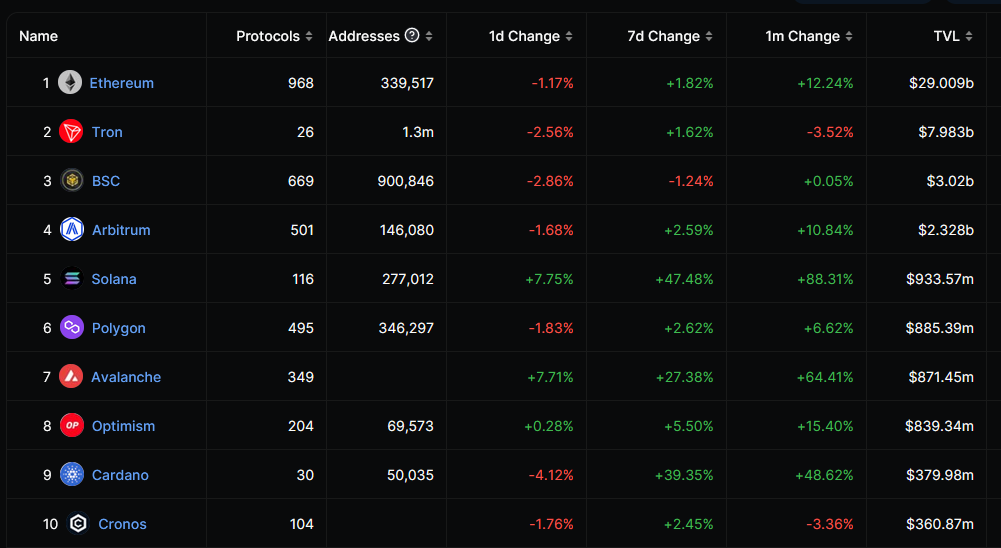
Task: Select Cronos TVL value $360.87m
Action: pos(940,524)
